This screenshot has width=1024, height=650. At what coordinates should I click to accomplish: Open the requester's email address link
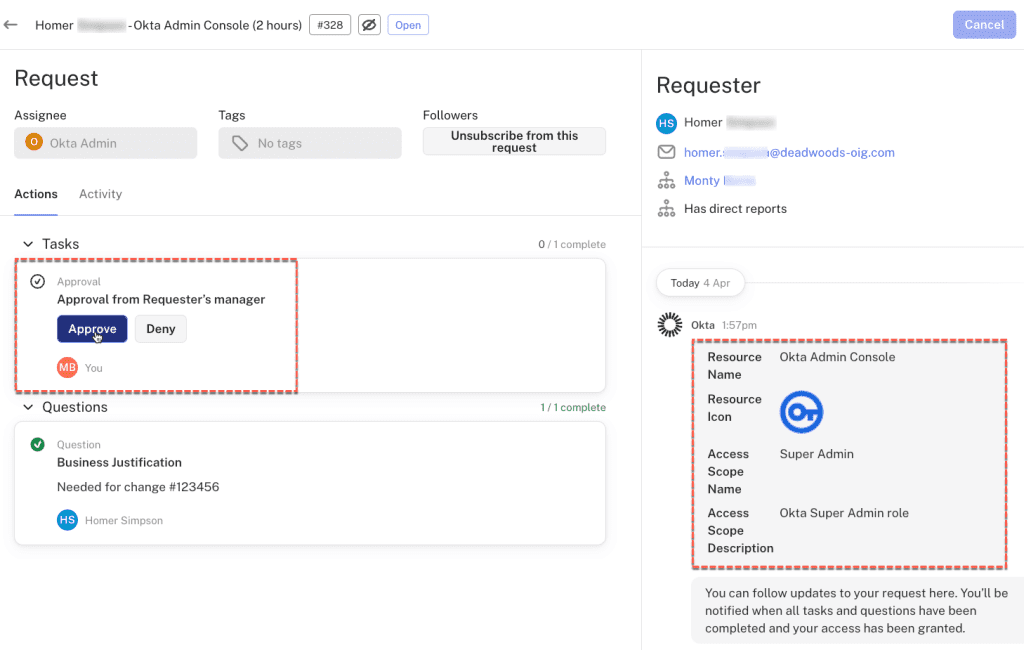[789, 152]
